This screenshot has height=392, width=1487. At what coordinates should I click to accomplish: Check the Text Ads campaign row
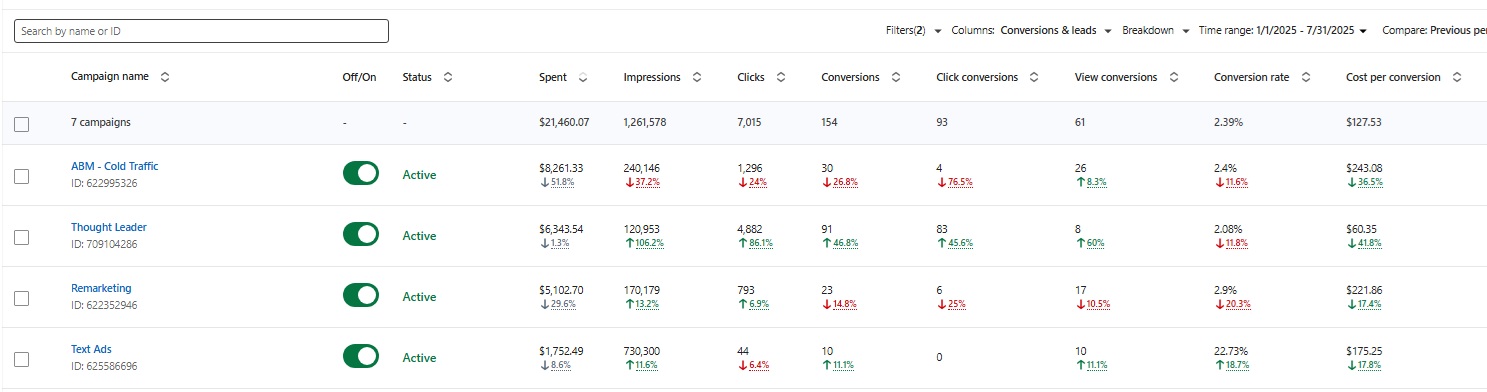click(22, 359)
